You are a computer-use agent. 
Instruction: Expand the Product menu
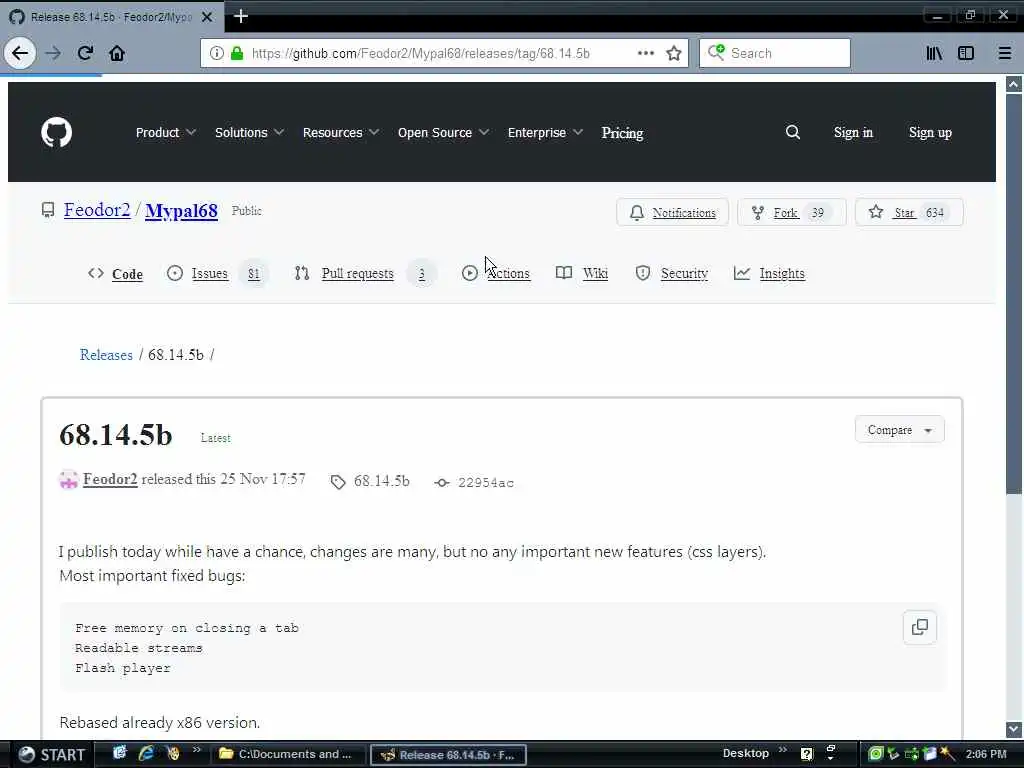coord(165,133)
